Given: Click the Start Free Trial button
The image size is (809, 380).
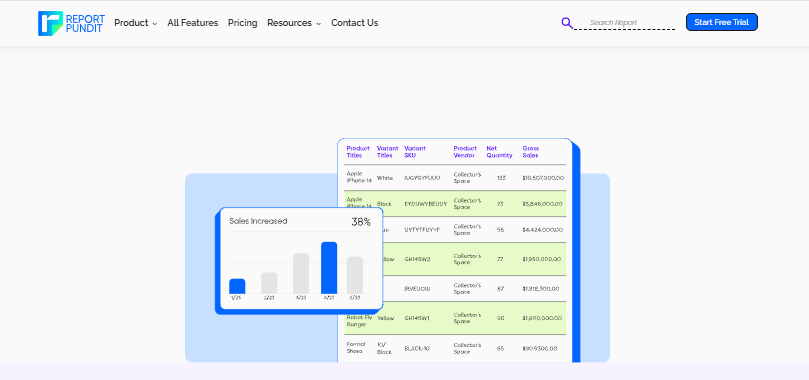Looking at the screenshot, I should click(x=721, y=22).
